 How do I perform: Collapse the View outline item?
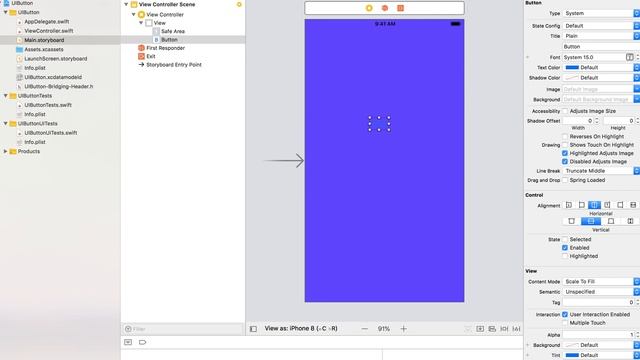(141, 23)
